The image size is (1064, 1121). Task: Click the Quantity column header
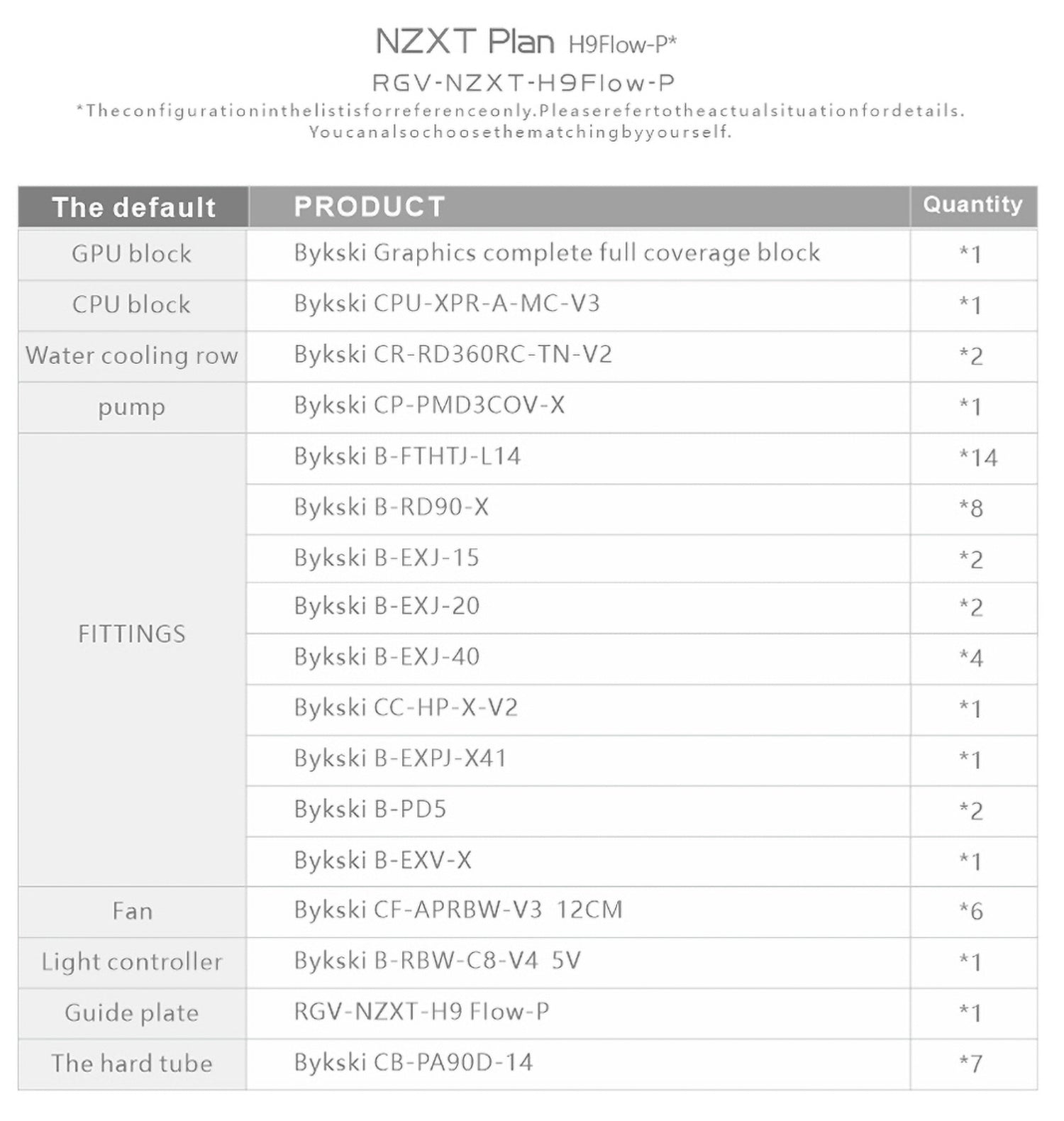tap(972, 204)
